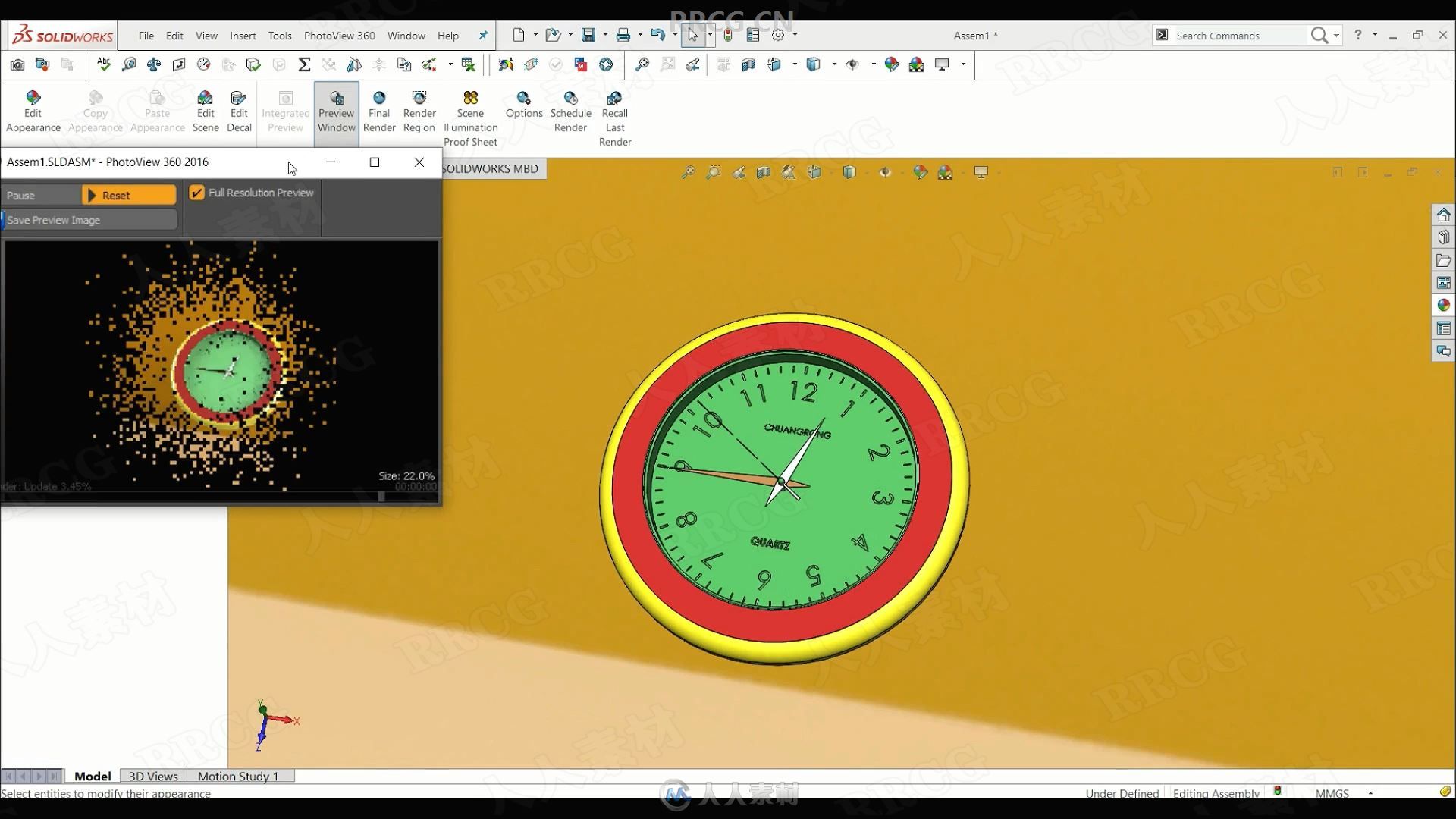Toggle Full Resolution Preview checkbox
1456x819 pixels.
(x=196, y=192)
